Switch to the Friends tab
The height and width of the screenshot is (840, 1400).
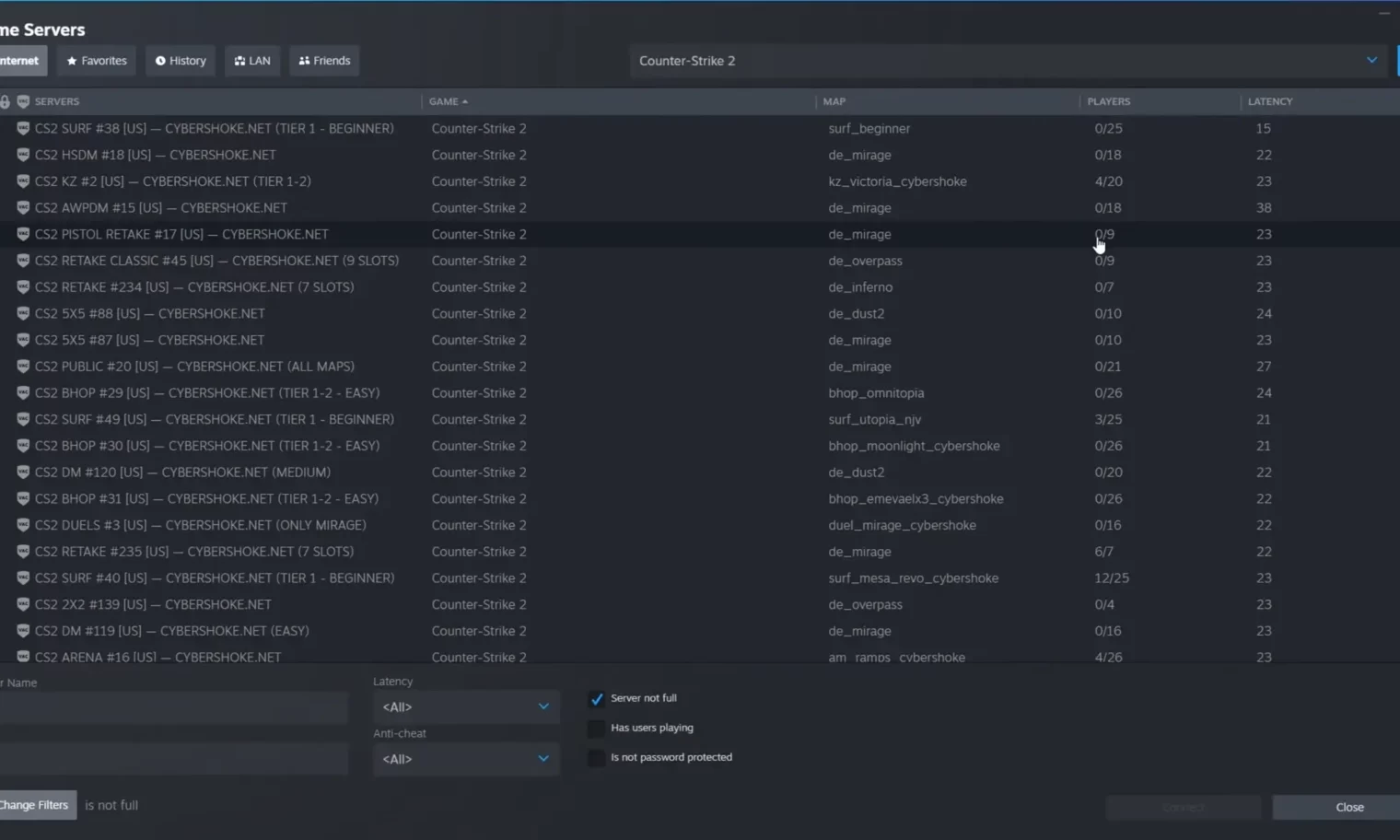[324, 61]
